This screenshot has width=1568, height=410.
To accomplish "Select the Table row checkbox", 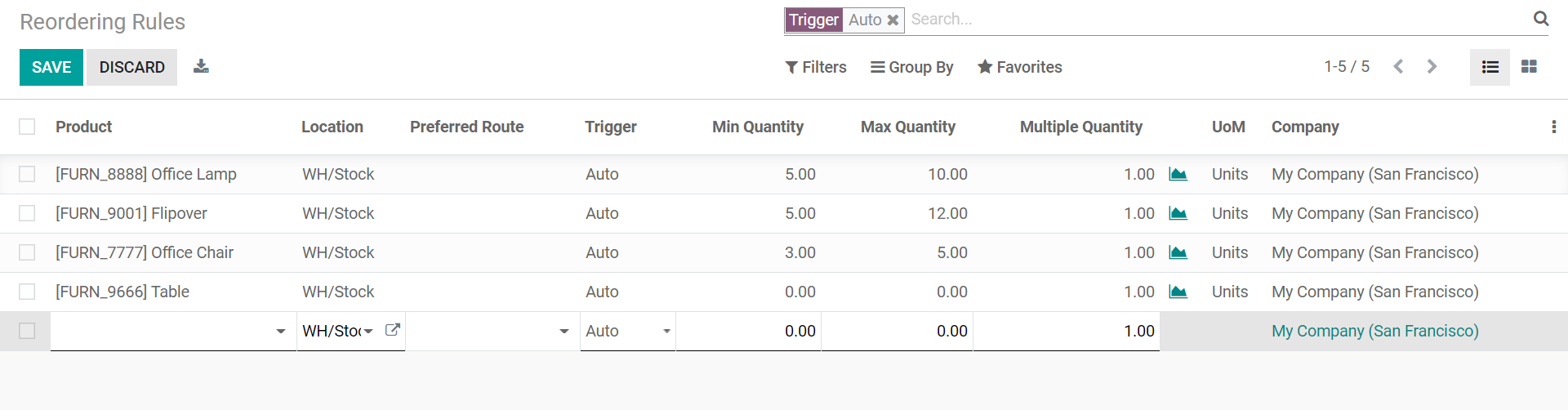I will [x=27, y=292].
